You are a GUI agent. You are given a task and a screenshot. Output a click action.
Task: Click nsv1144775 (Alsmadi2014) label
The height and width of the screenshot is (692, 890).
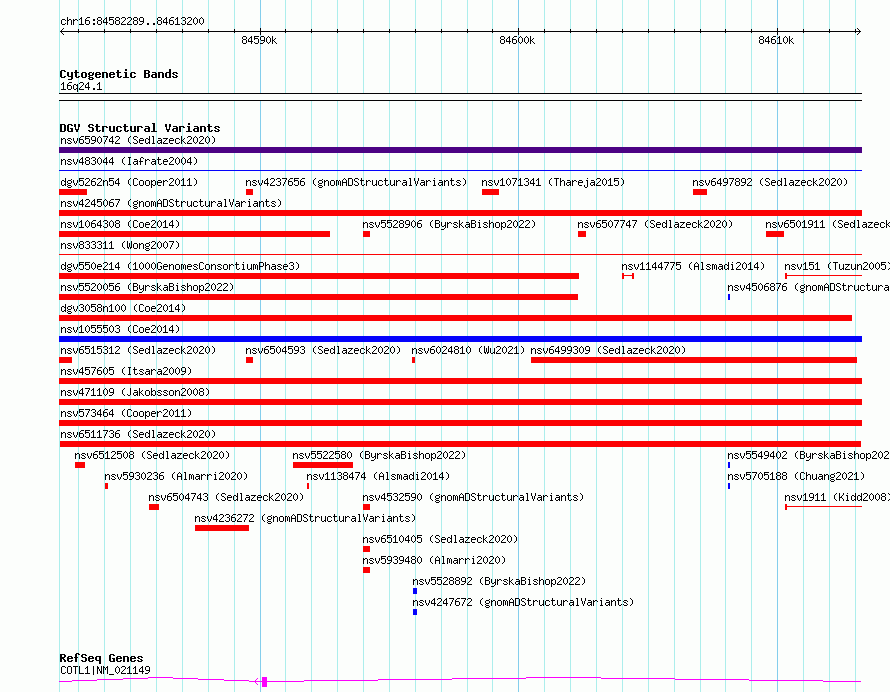693,266
